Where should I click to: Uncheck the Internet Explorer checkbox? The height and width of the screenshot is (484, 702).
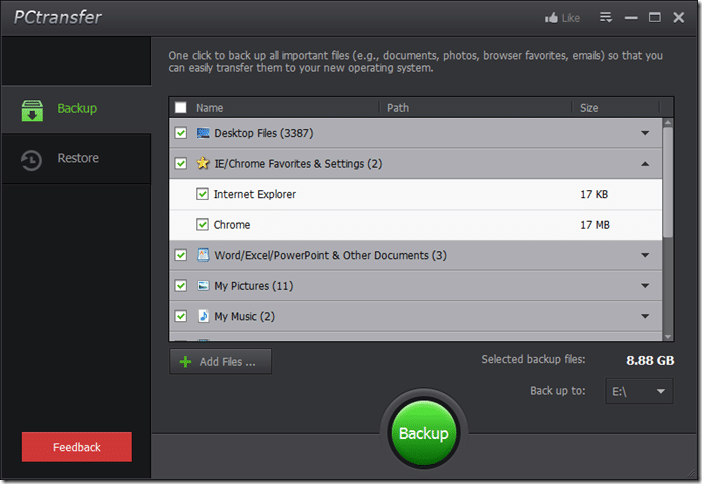(x=202, y=194)
